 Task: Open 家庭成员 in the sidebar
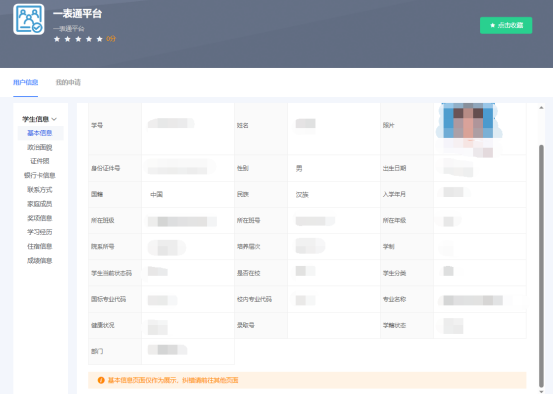point(40,204)
